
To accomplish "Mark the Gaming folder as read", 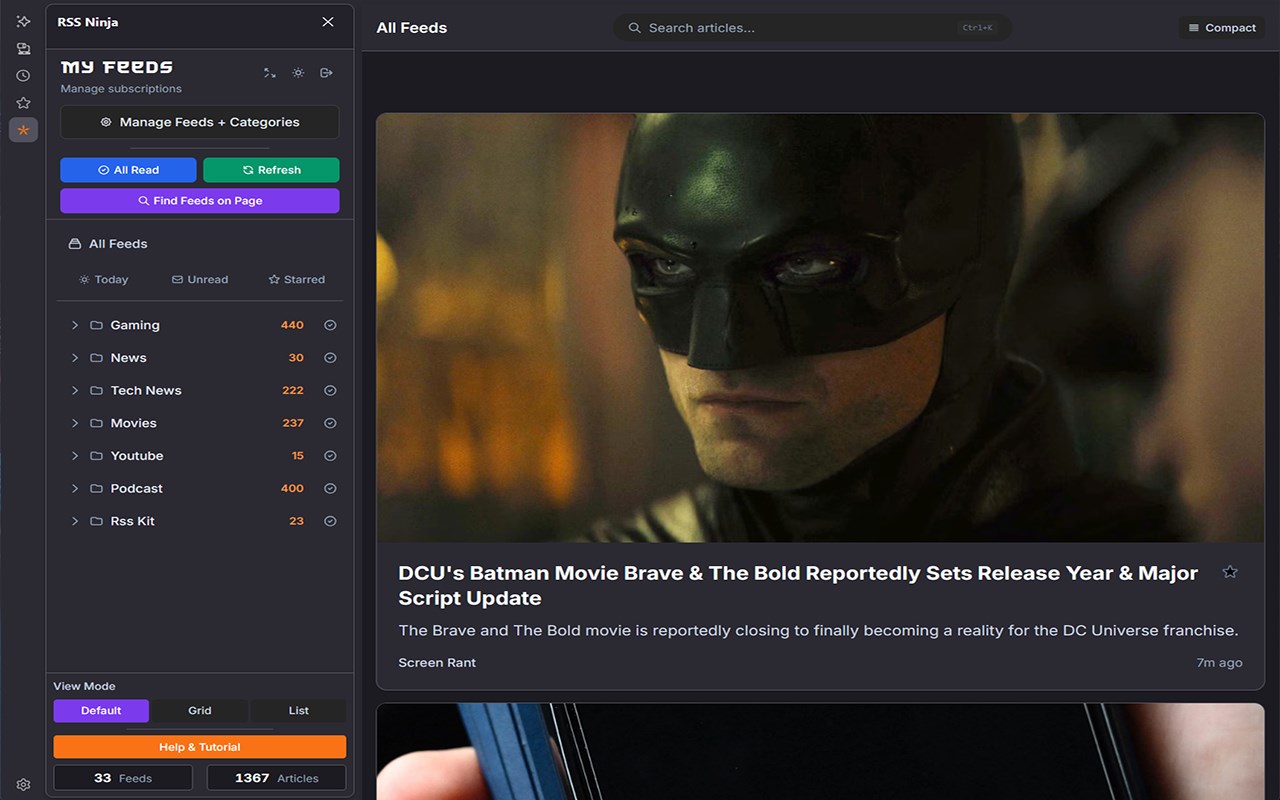I will click(x=330, y=325).
